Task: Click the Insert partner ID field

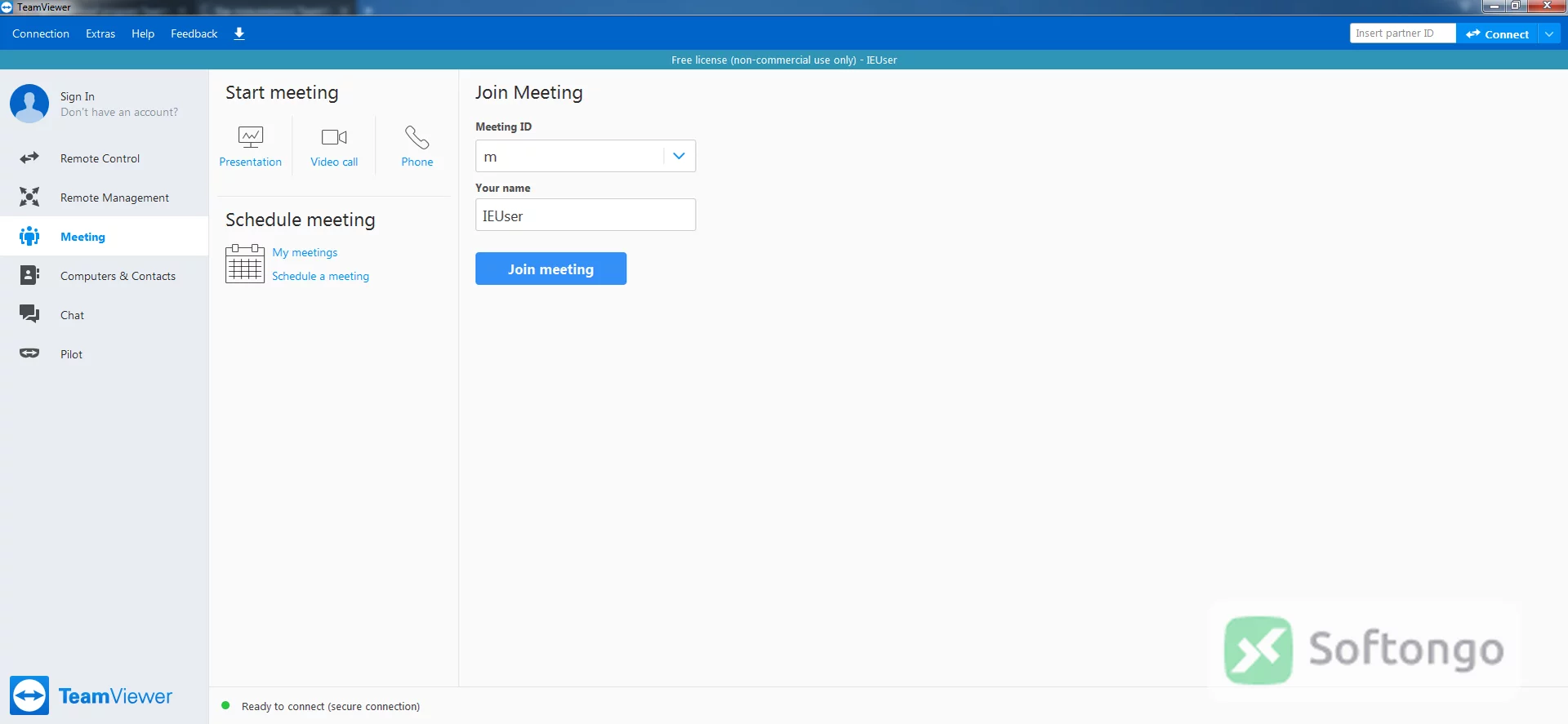Action: coord(1403,33)
